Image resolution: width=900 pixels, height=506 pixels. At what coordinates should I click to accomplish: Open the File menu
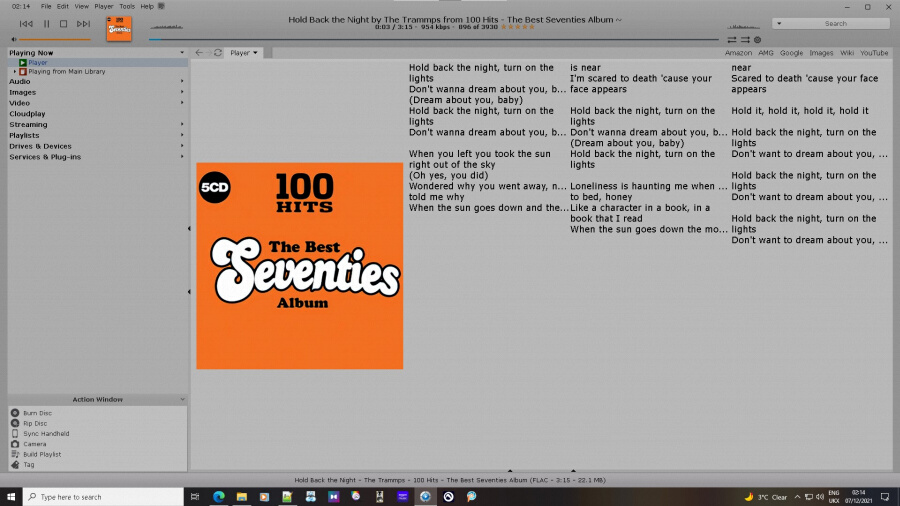point(46,6)
